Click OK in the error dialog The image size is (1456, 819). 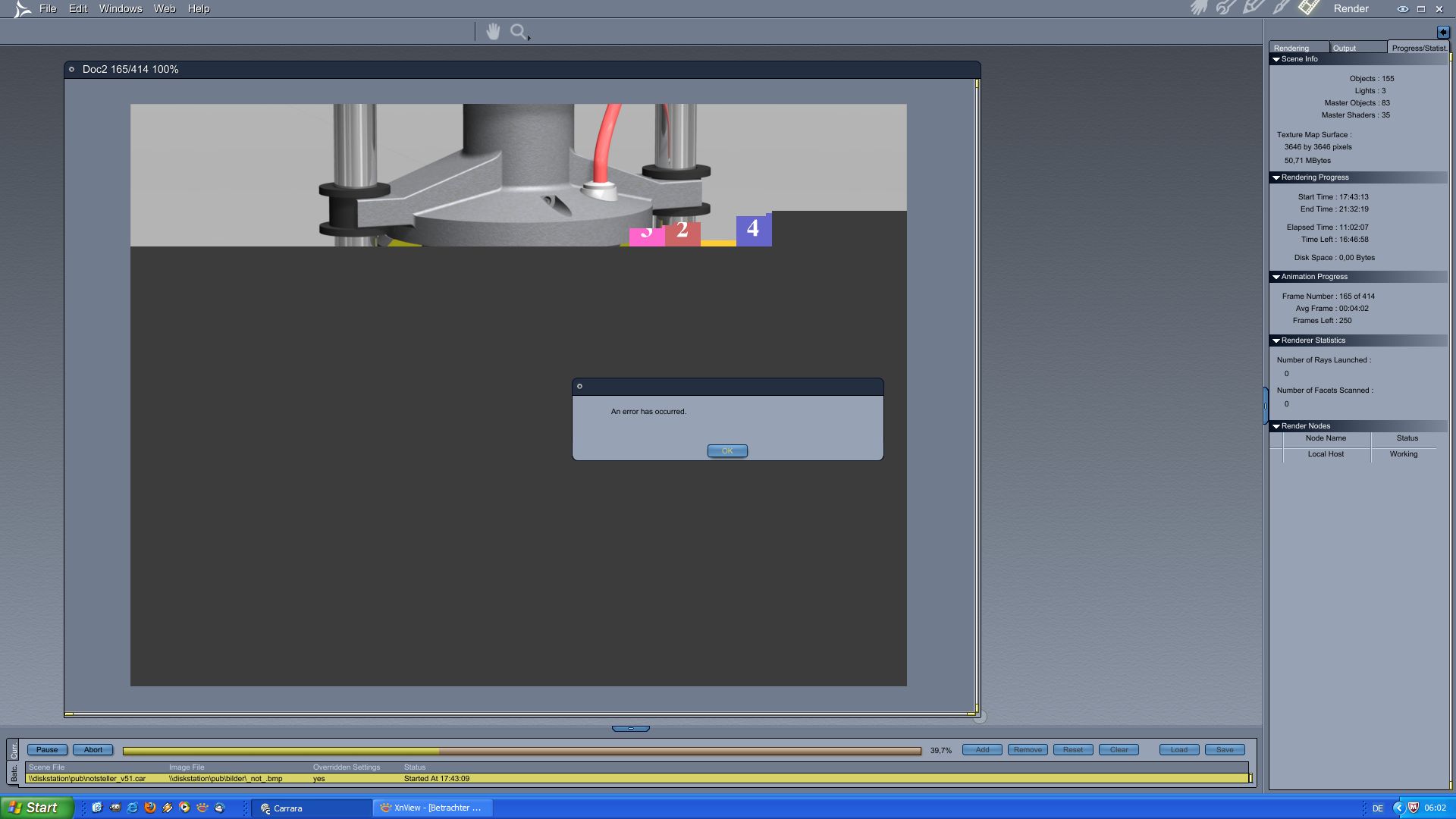click(x=727, y=451)
